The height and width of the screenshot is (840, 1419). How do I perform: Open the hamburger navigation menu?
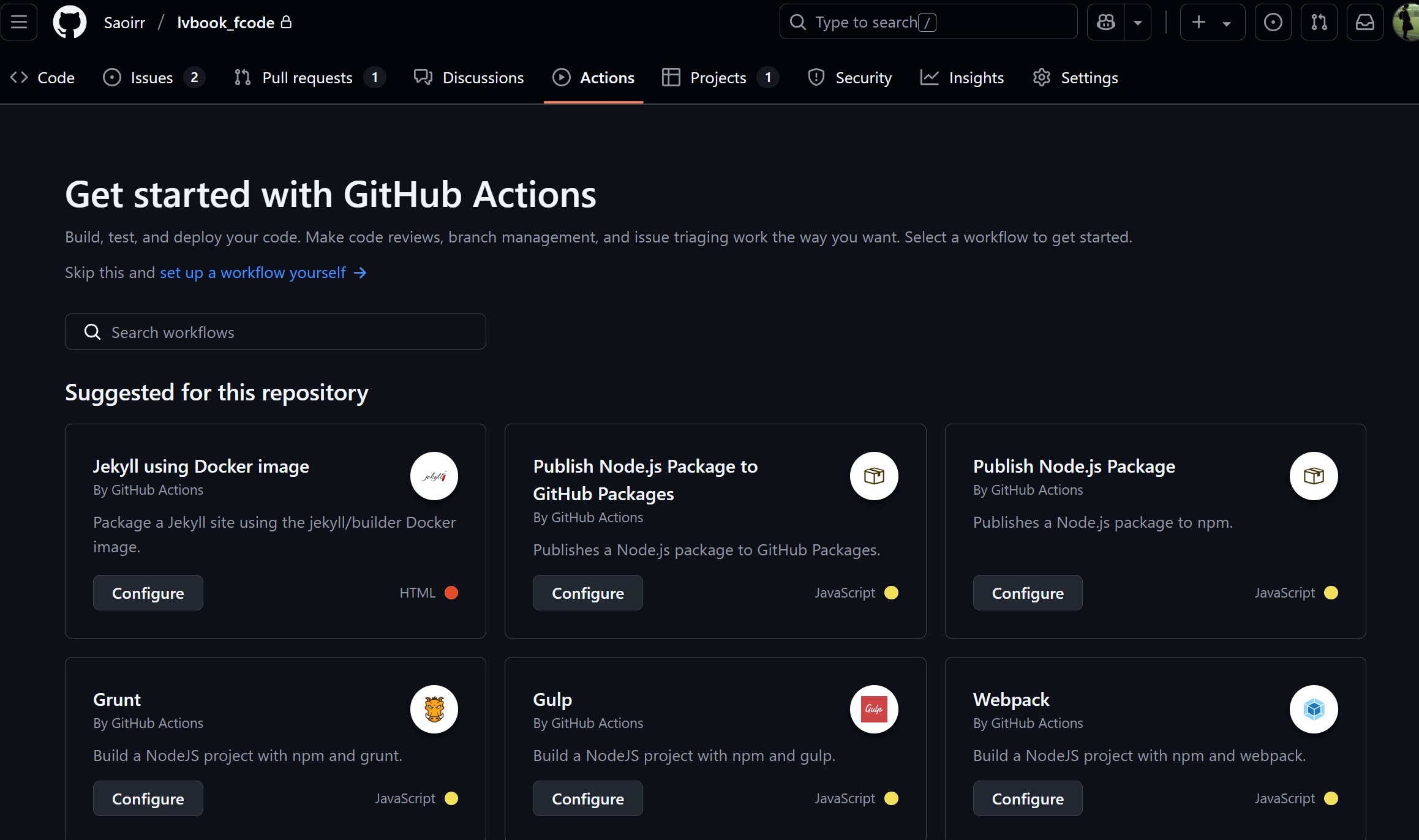19,22
